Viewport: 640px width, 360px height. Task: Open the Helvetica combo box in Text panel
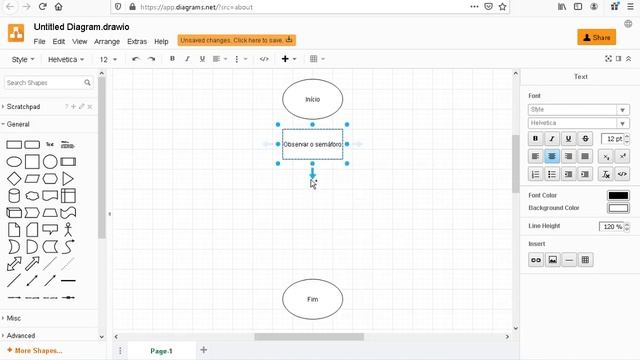point(578,123)
